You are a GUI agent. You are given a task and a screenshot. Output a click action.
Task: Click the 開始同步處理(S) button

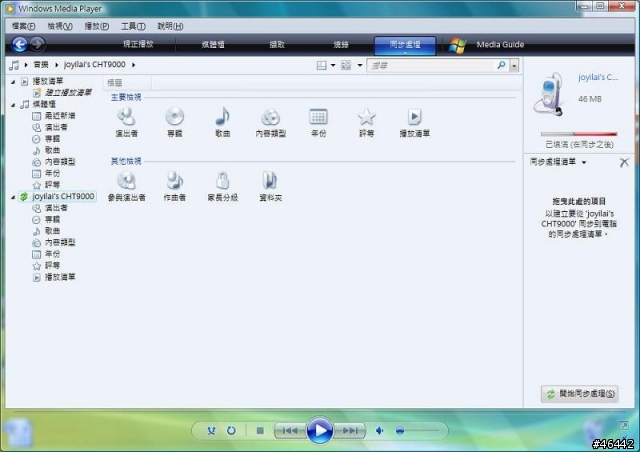pyautogui.click(x=580, y=394)
